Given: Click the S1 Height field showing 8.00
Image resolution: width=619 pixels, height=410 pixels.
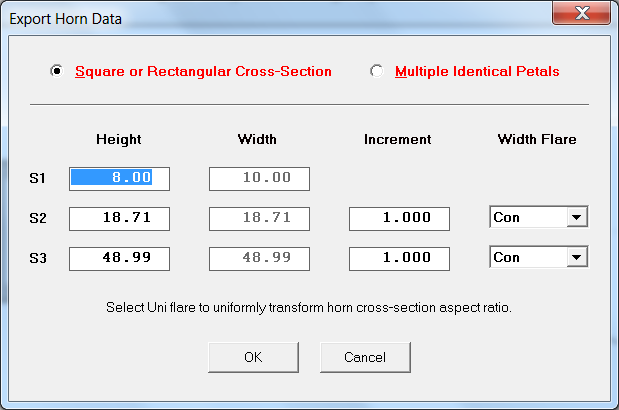Looking at the screenshot, I should (x=119, y=179).
